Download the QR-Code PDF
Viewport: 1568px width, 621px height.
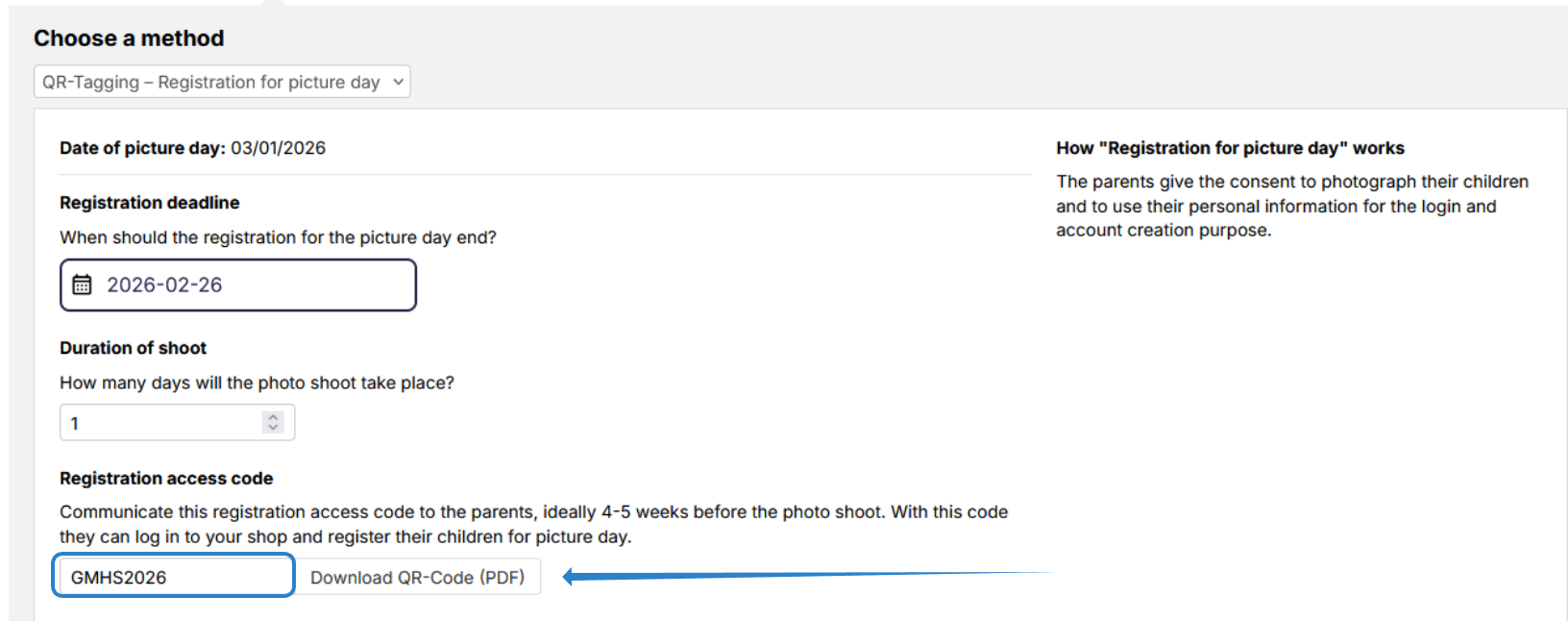pos(417,577)
